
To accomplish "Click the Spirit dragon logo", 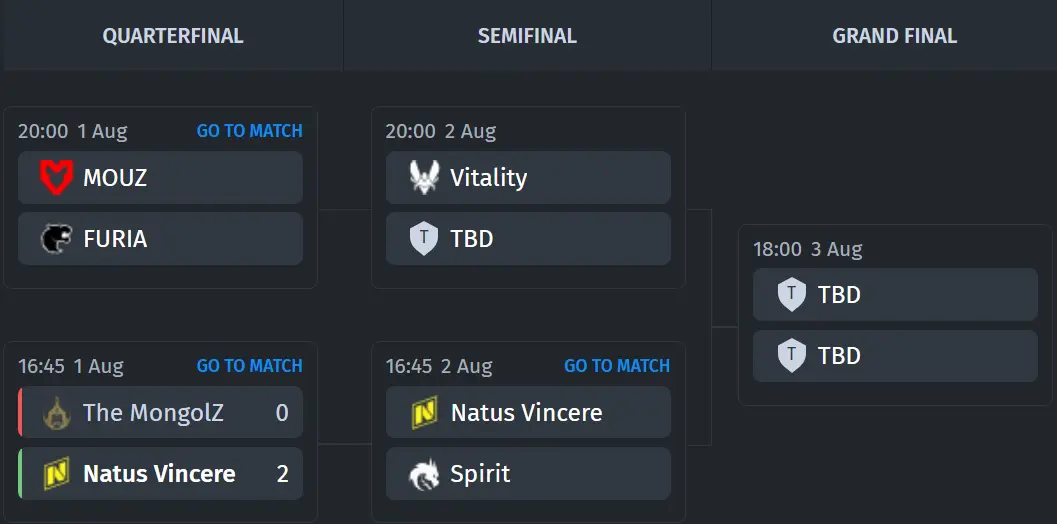I will tap(425, 474).
